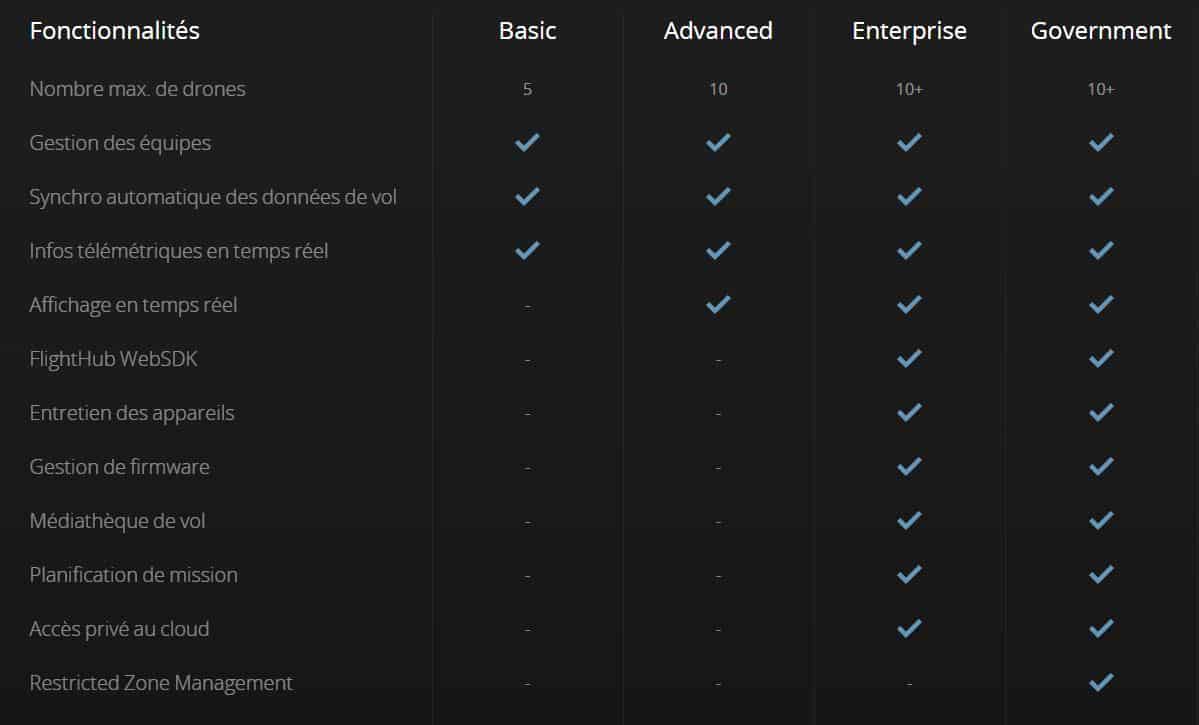Select the Government plan column header
The height and width of the screenshot is (725, 1199).
[1101, 31]
